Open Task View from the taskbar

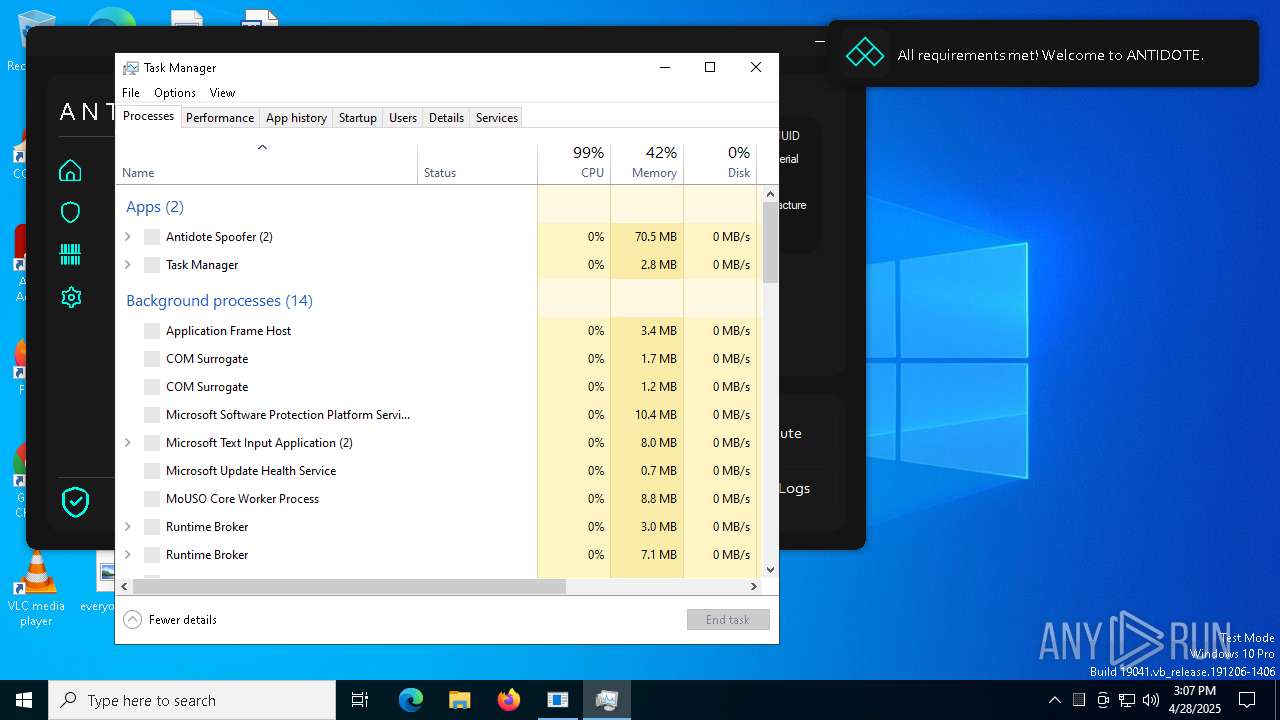tap(360, 700)
